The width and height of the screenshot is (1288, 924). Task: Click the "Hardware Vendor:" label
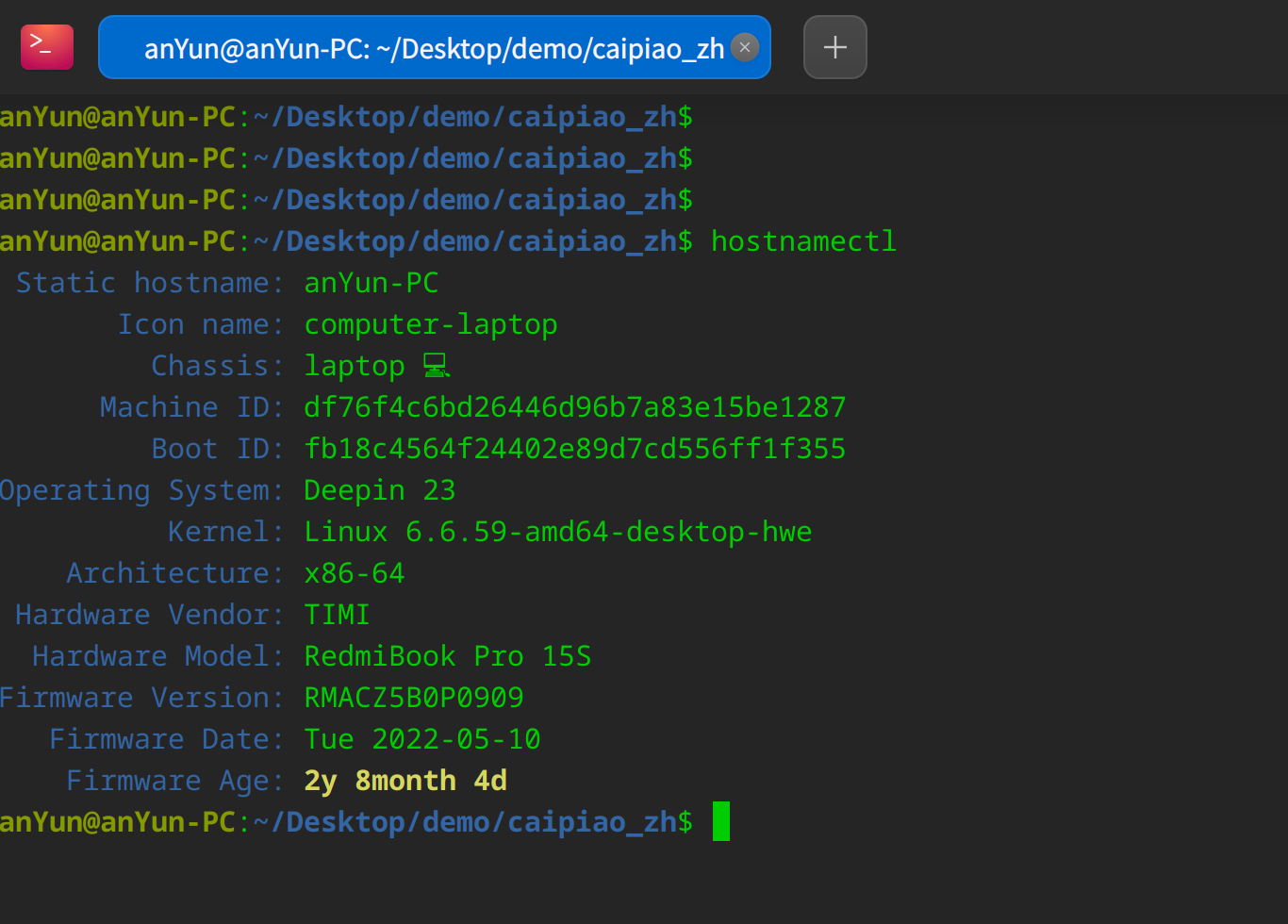pos(150,615)
